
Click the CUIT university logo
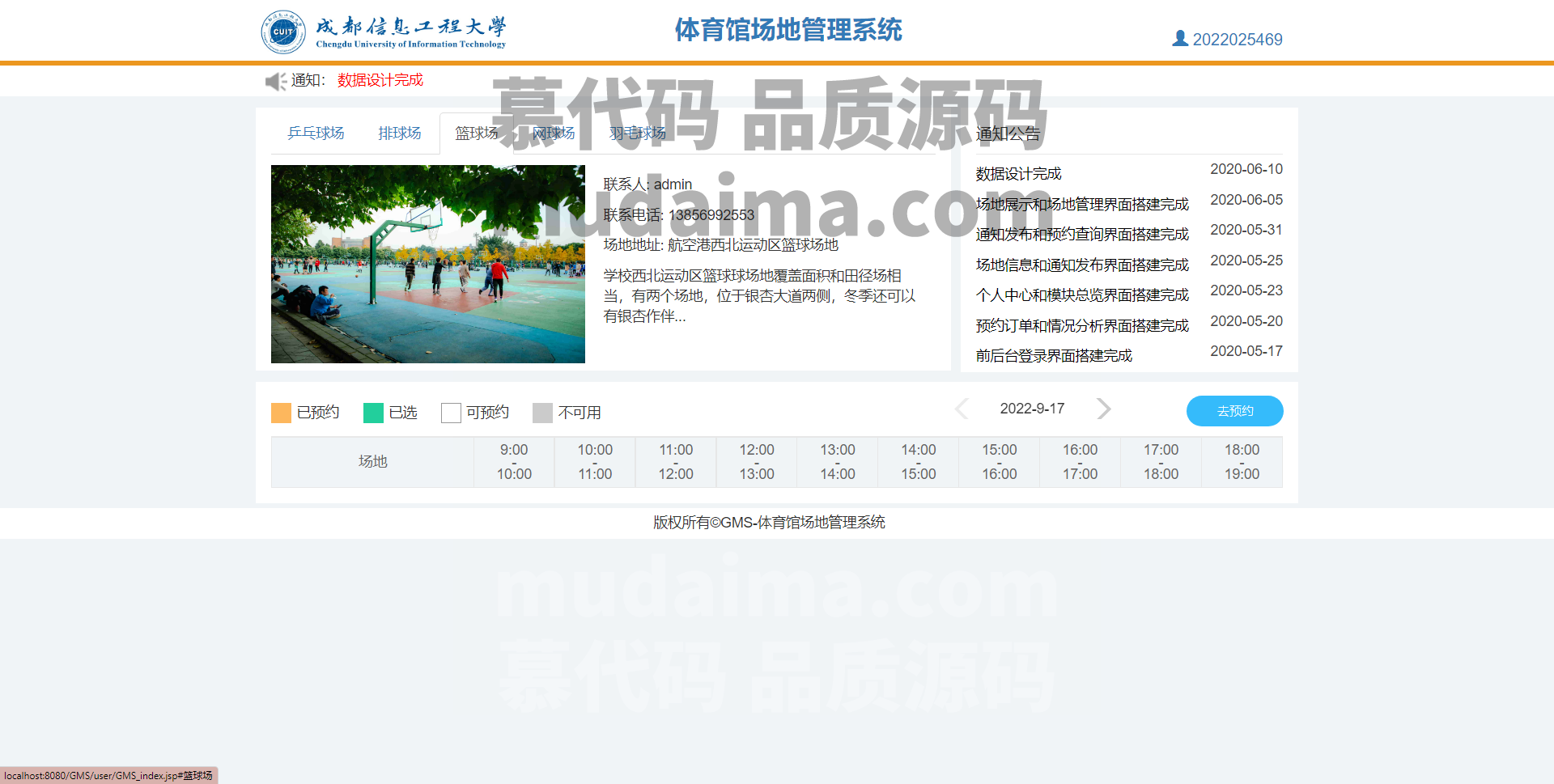pos(384,32)
